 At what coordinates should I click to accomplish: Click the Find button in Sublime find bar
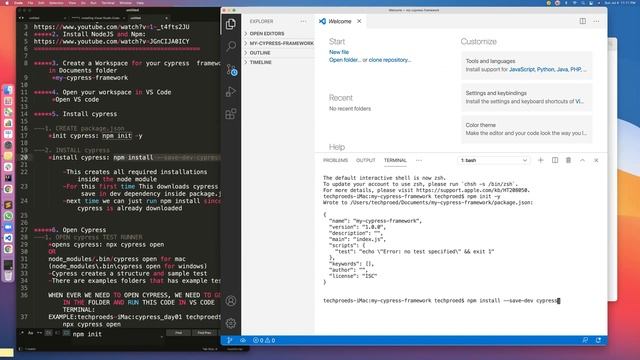pyautogui.click(x=178, y=333)
